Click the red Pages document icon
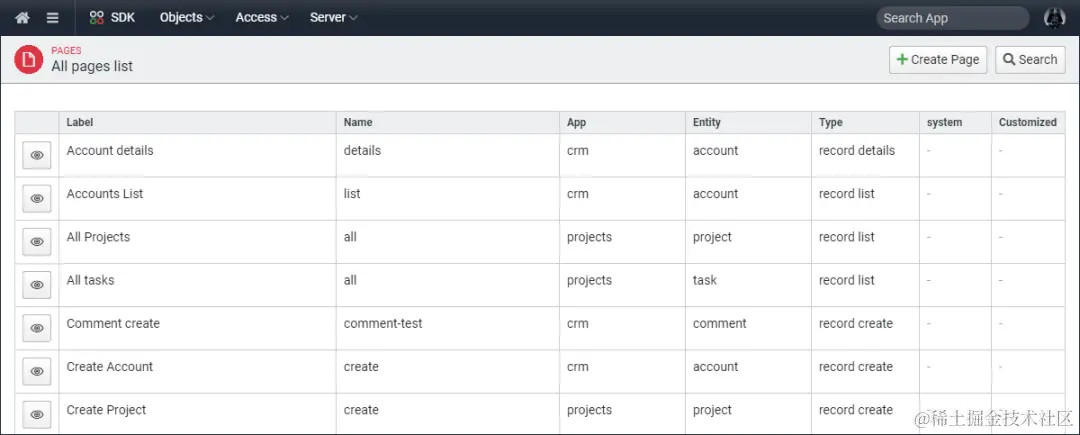1080x435 pixels. [x=29, y=60]
